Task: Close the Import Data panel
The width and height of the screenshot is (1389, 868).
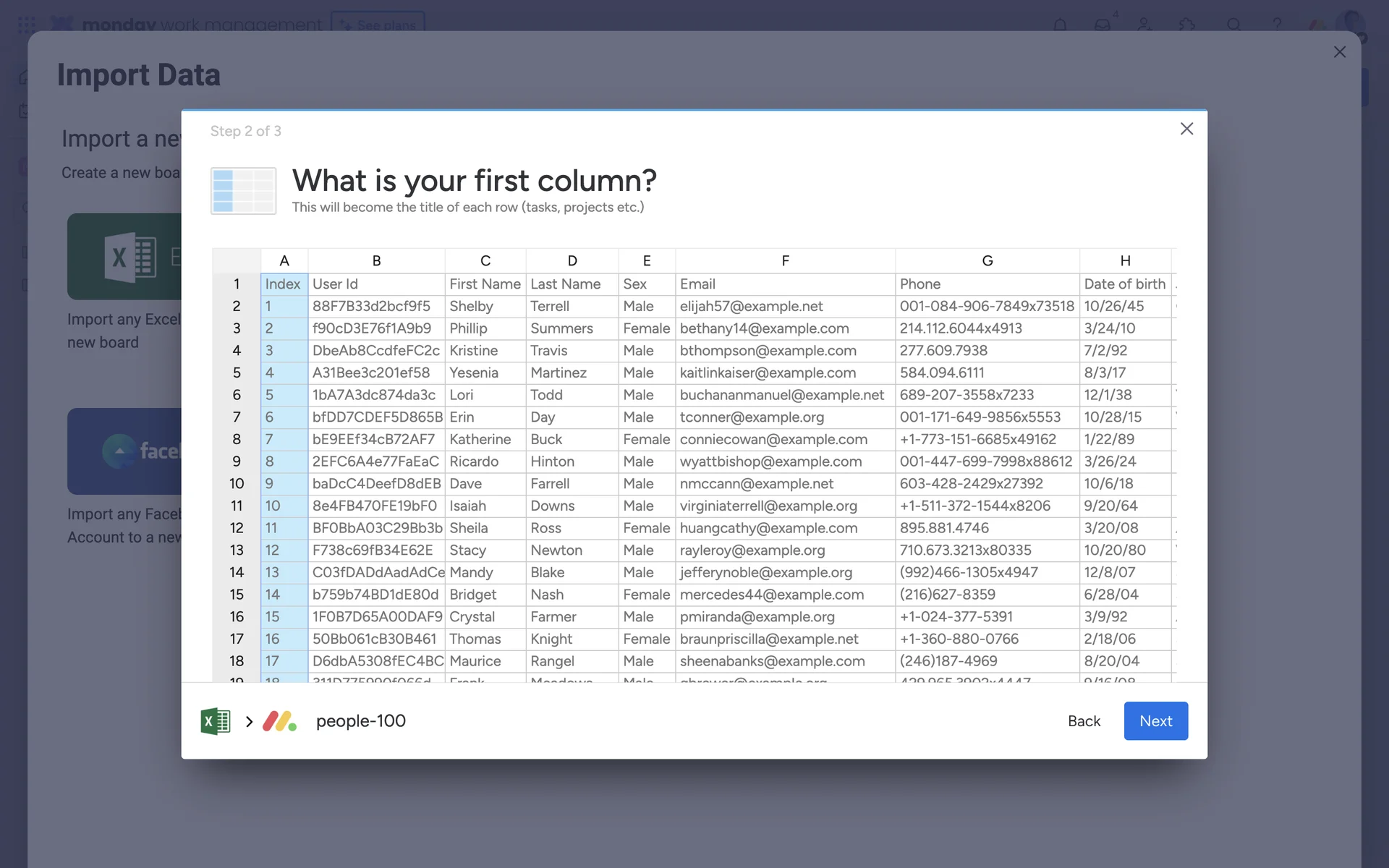Action: [x=1339, y=52]
